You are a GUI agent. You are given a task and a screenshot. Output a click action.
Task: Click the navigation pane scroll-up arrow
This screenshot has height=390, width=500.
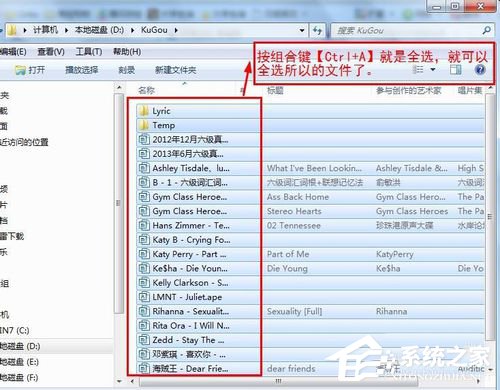pyautogui.click(x=119, y=88)
